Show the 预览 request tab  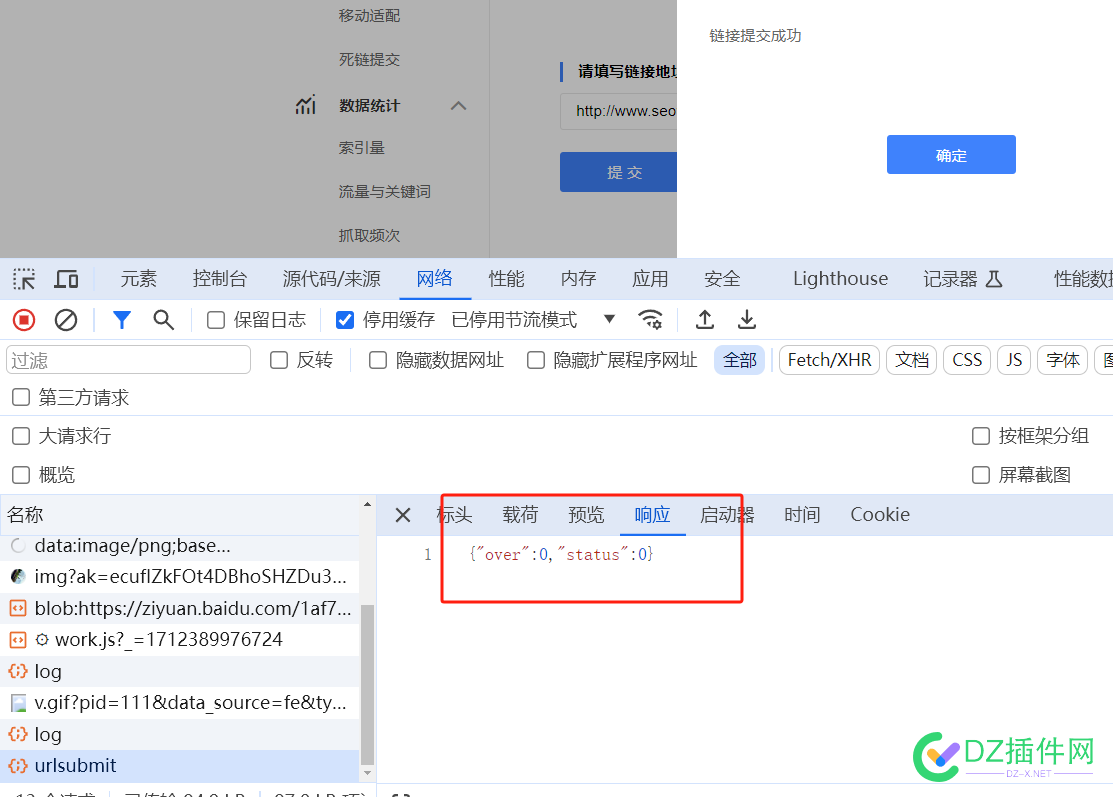(x=586, y=515)
